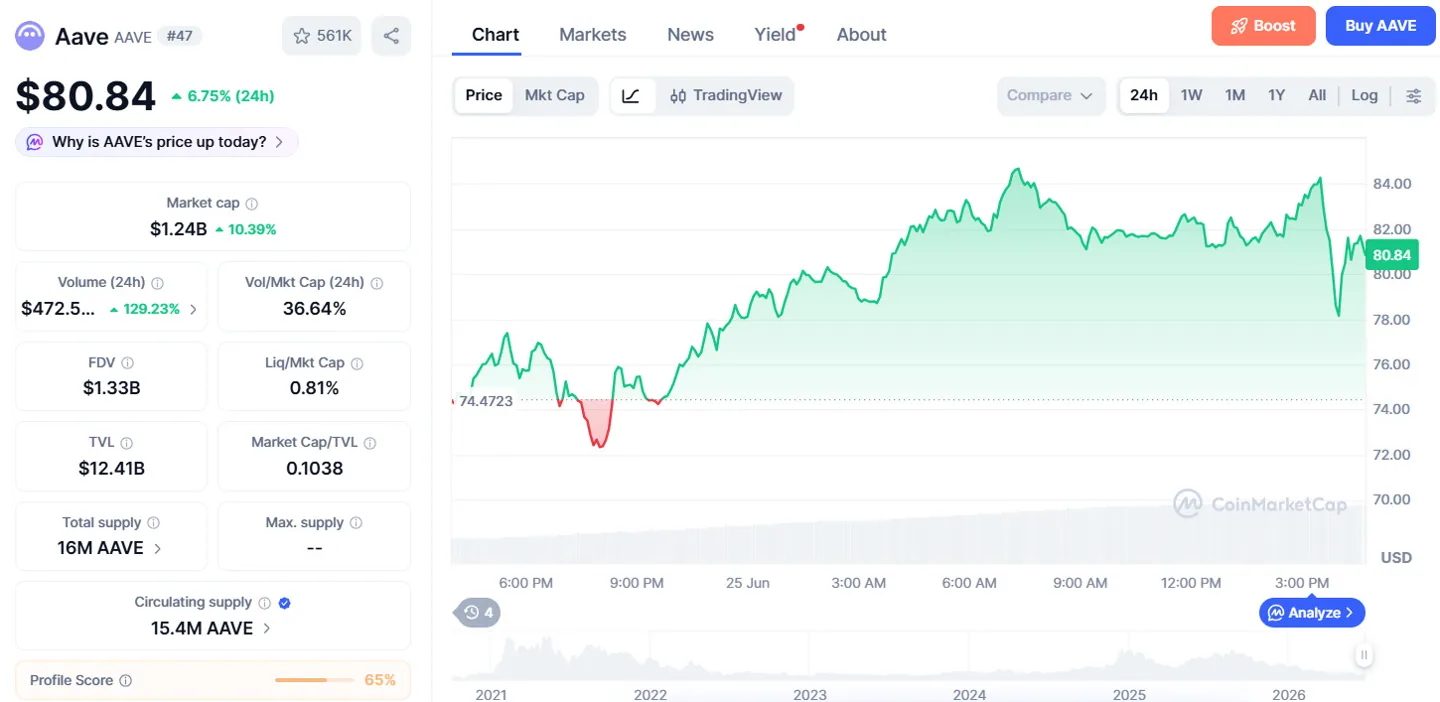Open the Max. supply info icon
The width and height of the screenshot is (1440, 702).
click(356, 523)
